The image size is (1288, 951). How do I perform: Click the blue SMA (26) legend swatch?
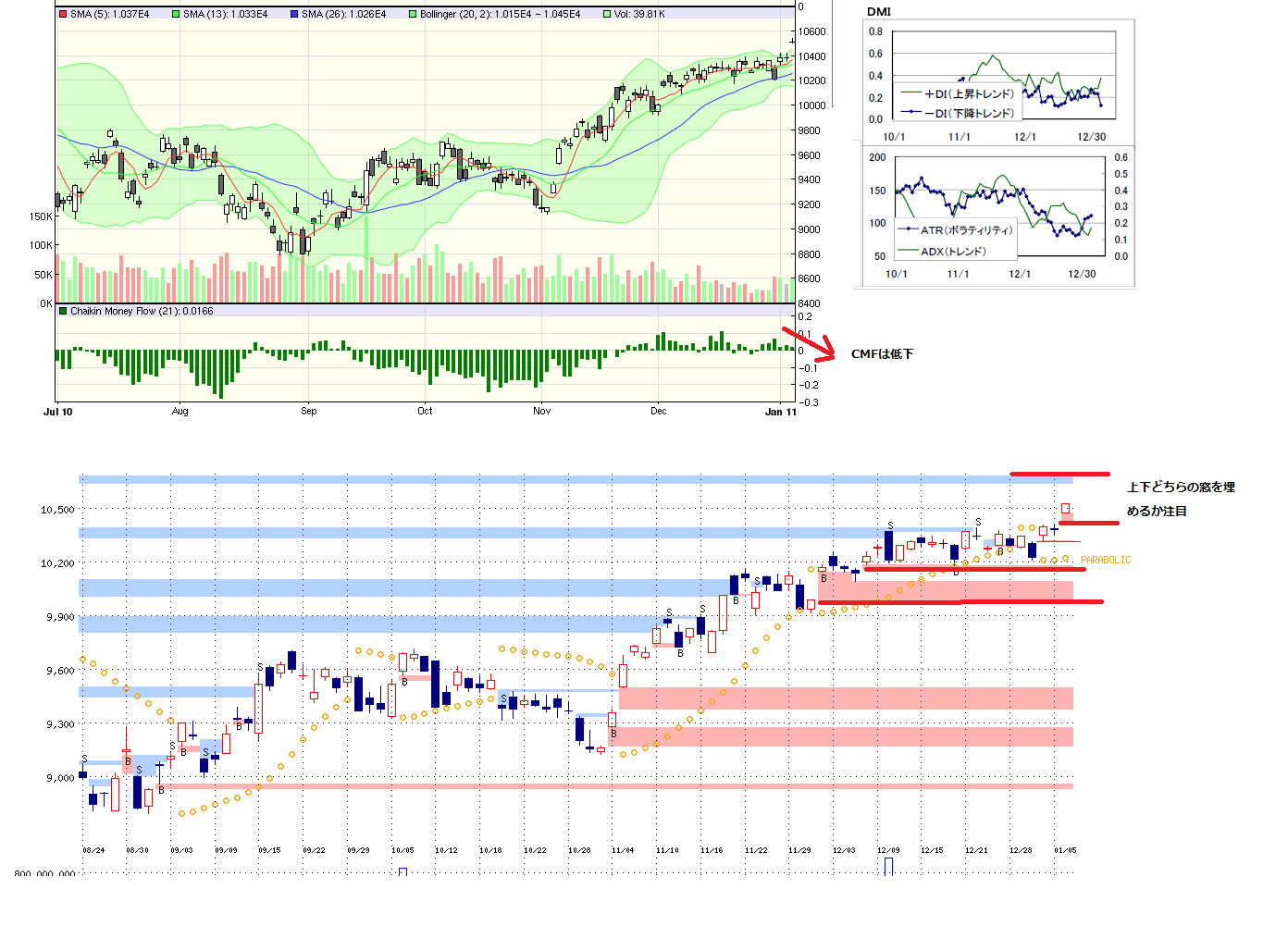click(x=294, y=15)
